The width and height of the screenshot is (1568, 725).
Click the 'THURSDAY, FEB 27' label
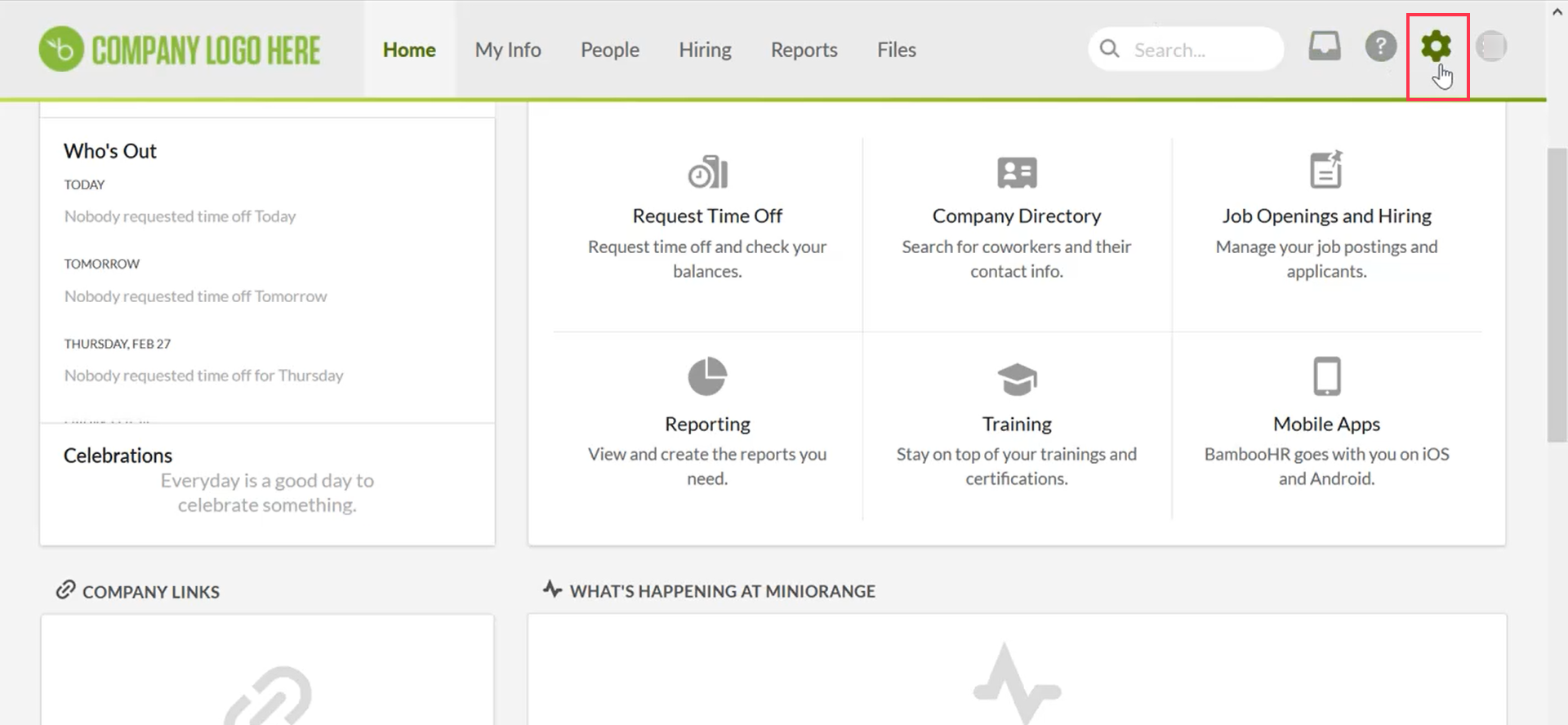pos(118,344)
